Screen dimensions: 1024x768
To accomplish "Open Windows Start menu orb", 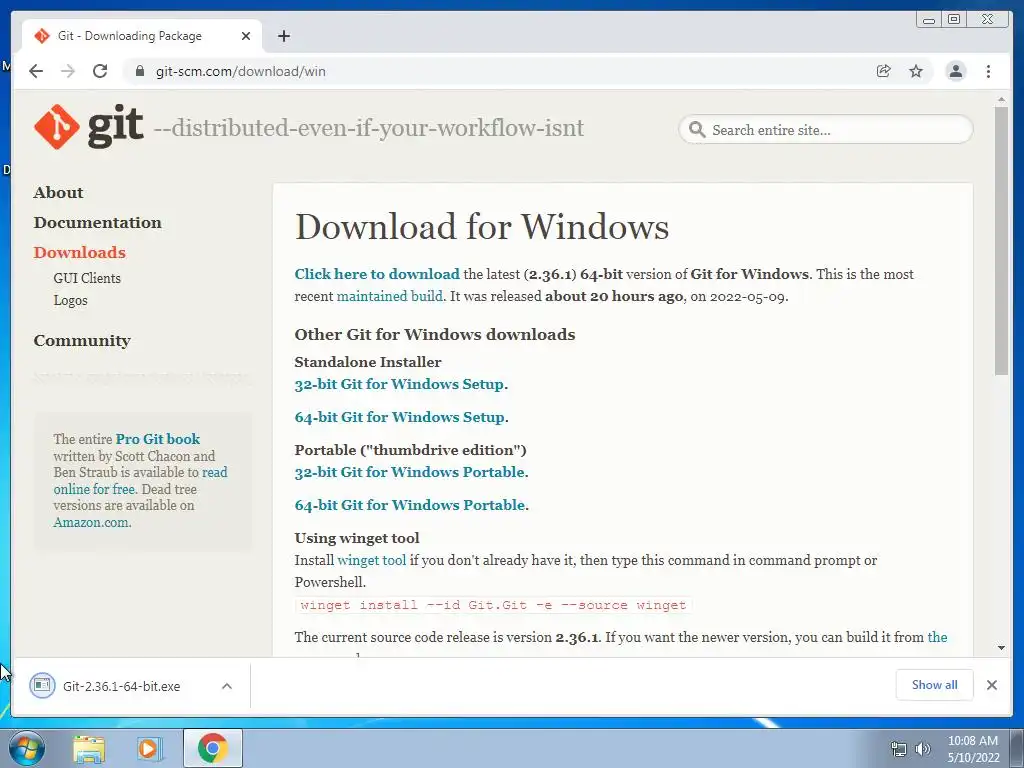I will point(27,748).
